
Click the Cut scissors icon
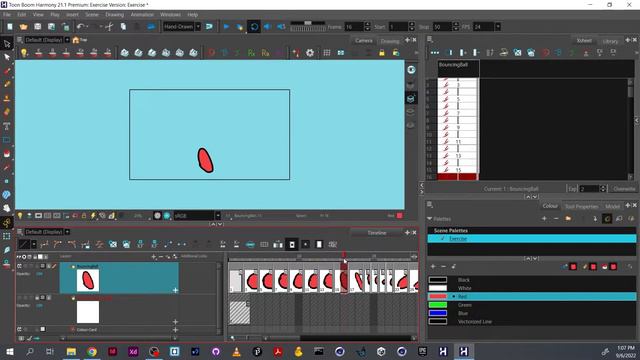(109, 27)
